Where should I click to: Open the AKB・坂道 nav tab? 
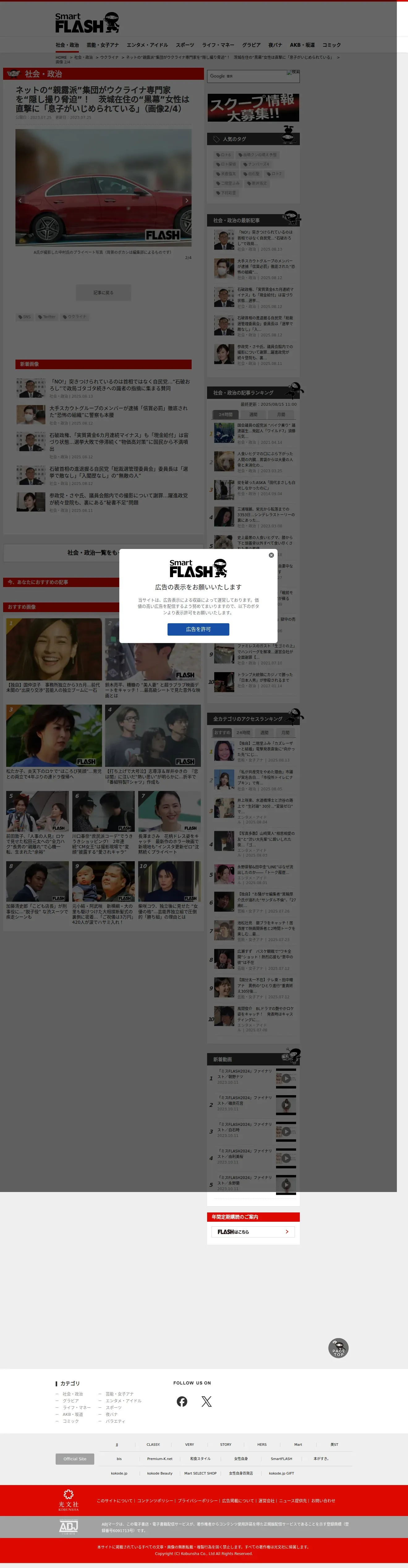(302, 45)
